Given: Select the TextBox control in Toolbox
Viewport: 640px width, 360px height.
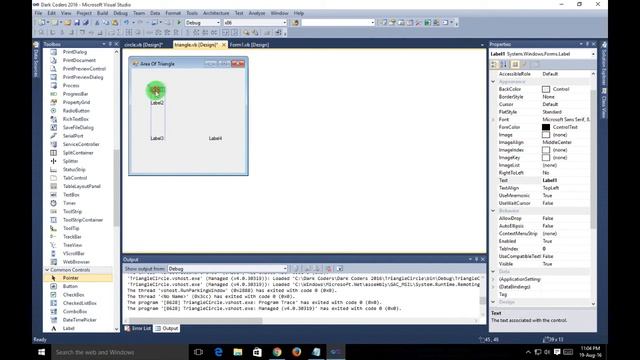Looking at the screenshot, I should [x=71, y=195].
